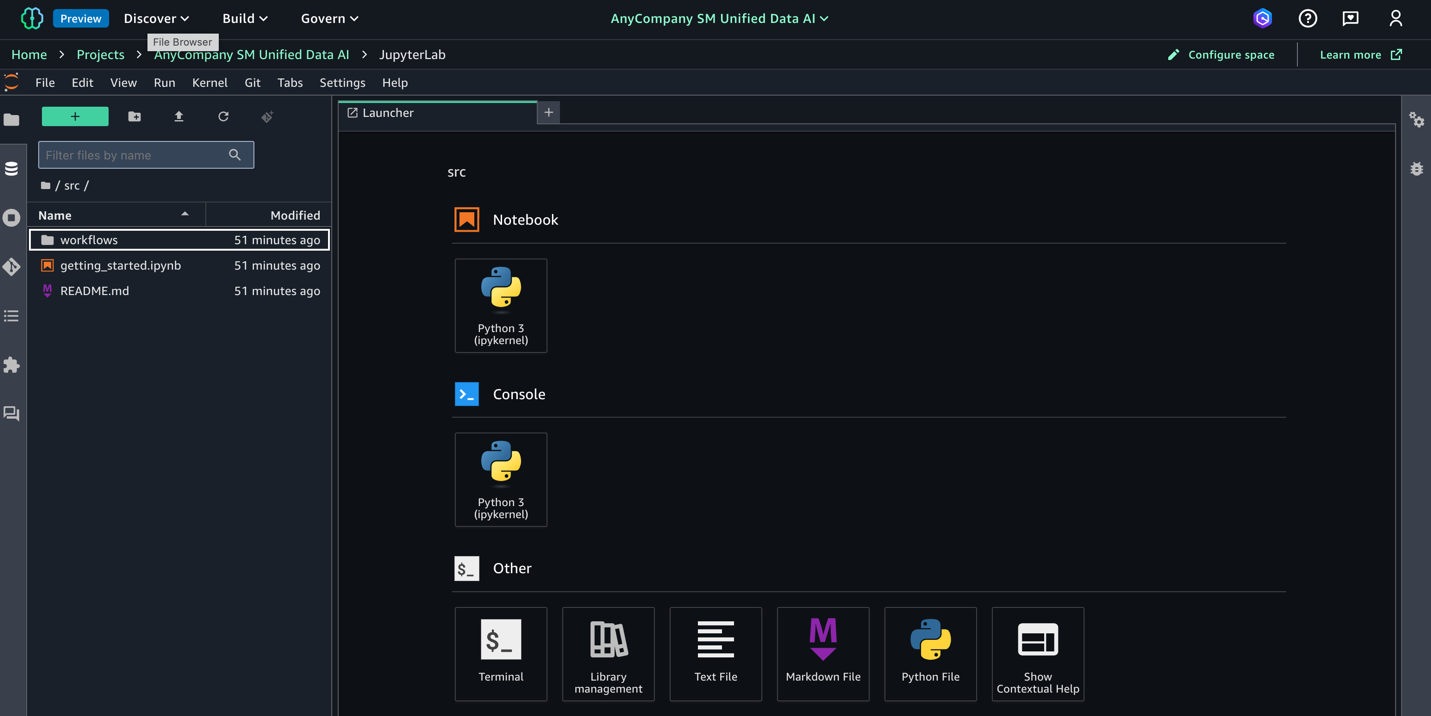Screen dimensions: 1431x716
Task: Open the Settings menu
Action: [342, 83]
